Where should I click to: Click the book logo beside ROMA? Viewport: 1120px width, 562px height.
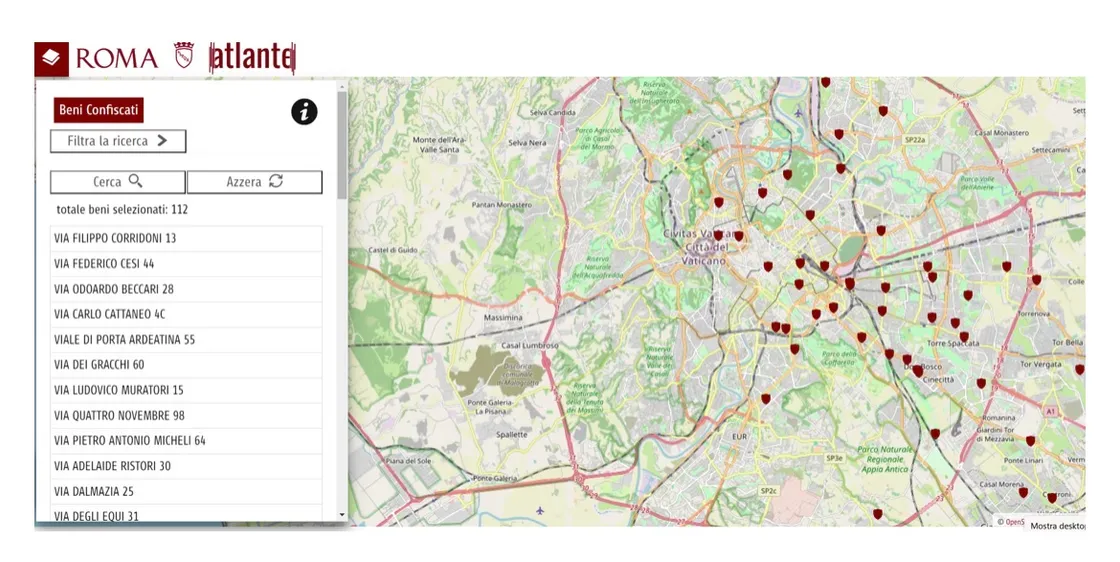[x=51, y=59]
